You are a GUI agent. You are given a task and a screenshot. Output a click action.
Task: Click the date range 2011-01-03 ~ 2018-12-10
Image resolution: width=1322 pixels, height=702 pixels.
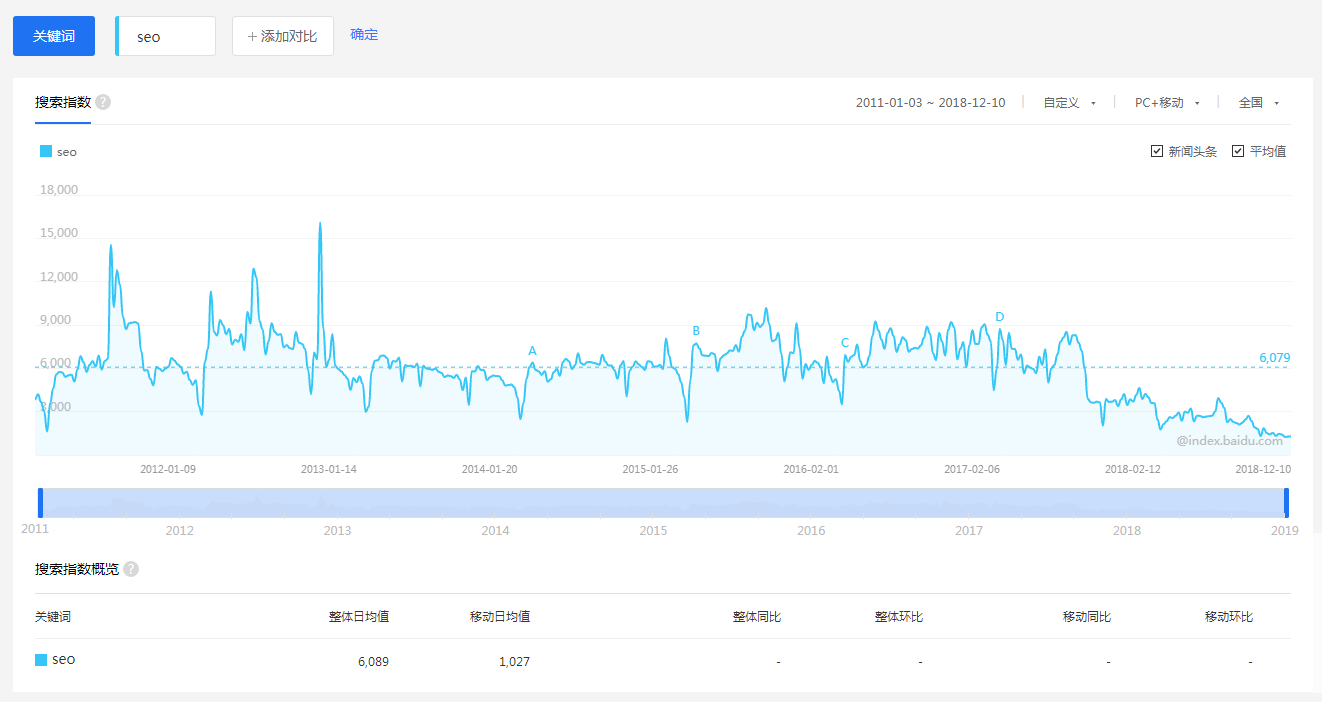tap(930, 103)
